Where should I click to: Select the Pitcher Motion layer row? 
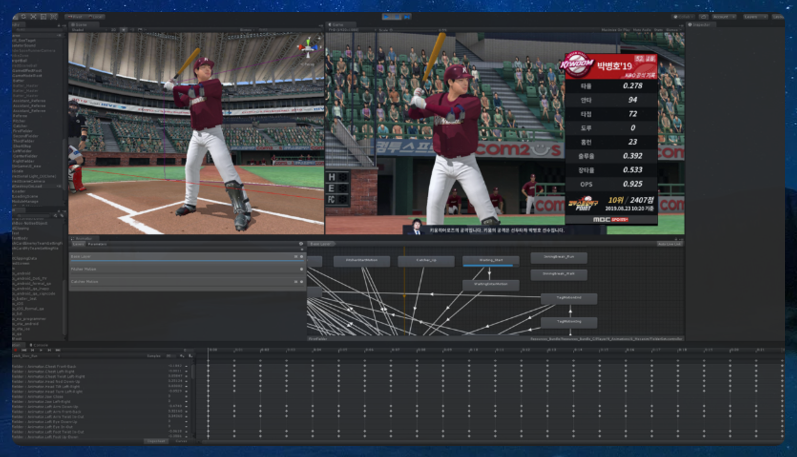tap(187, 269)
